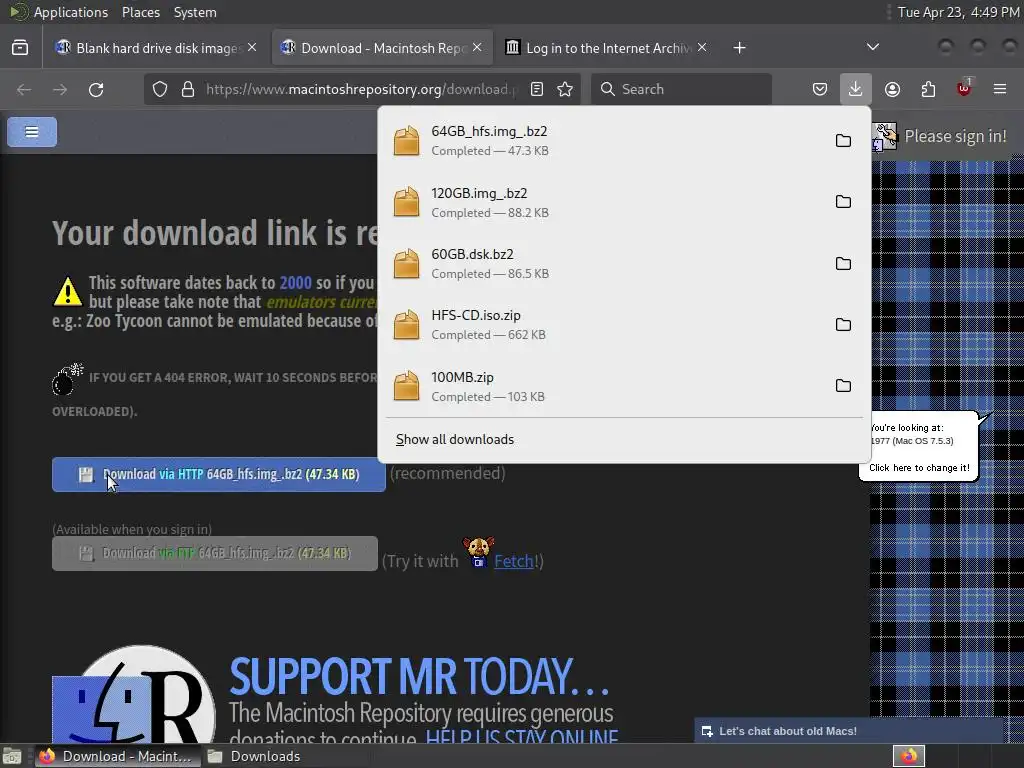Show HFS-CD.iso.zip in containing folder
This screenshot has height=768, width=1024.
(843, 325)
